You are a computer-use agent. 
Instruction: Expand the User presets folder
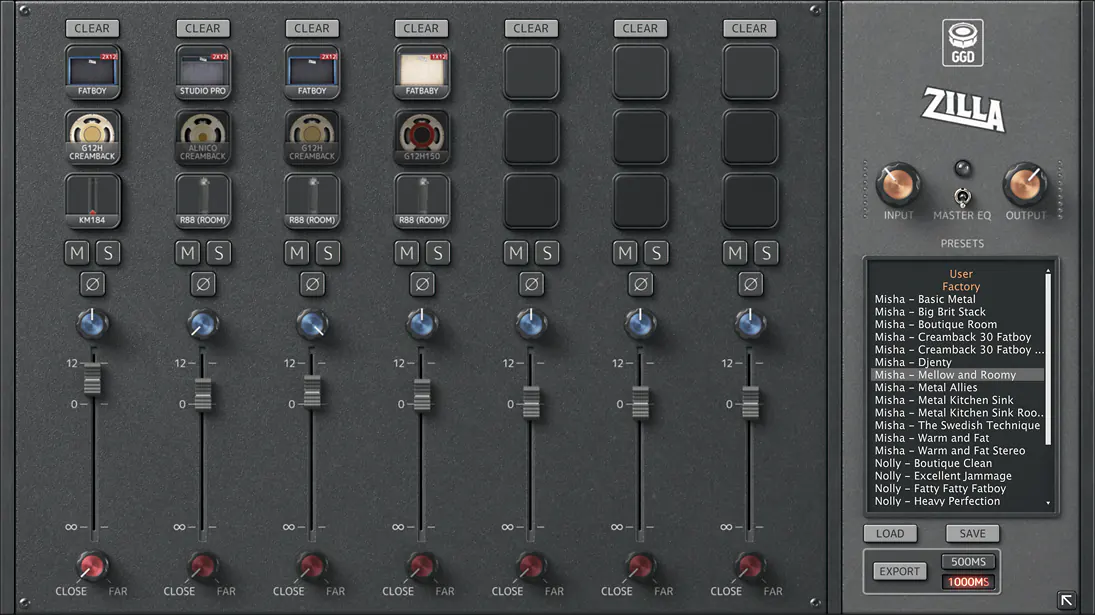(x=960, y=274)
